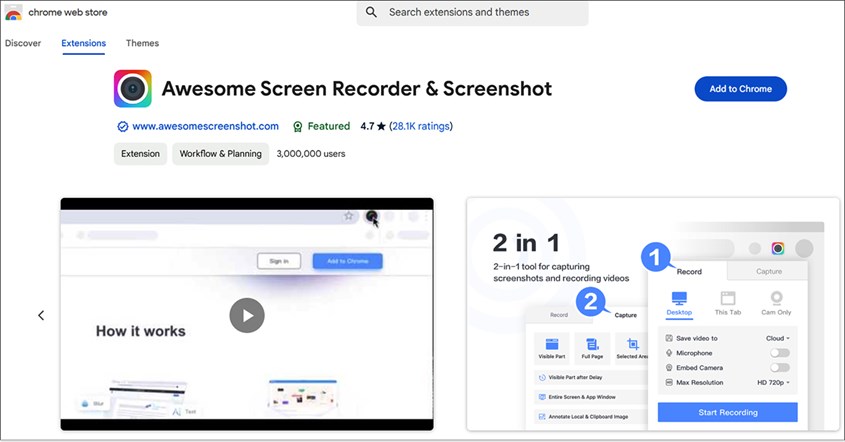Play the How it works video
Viewport: 845px width, 442px height.
point(247,315)
